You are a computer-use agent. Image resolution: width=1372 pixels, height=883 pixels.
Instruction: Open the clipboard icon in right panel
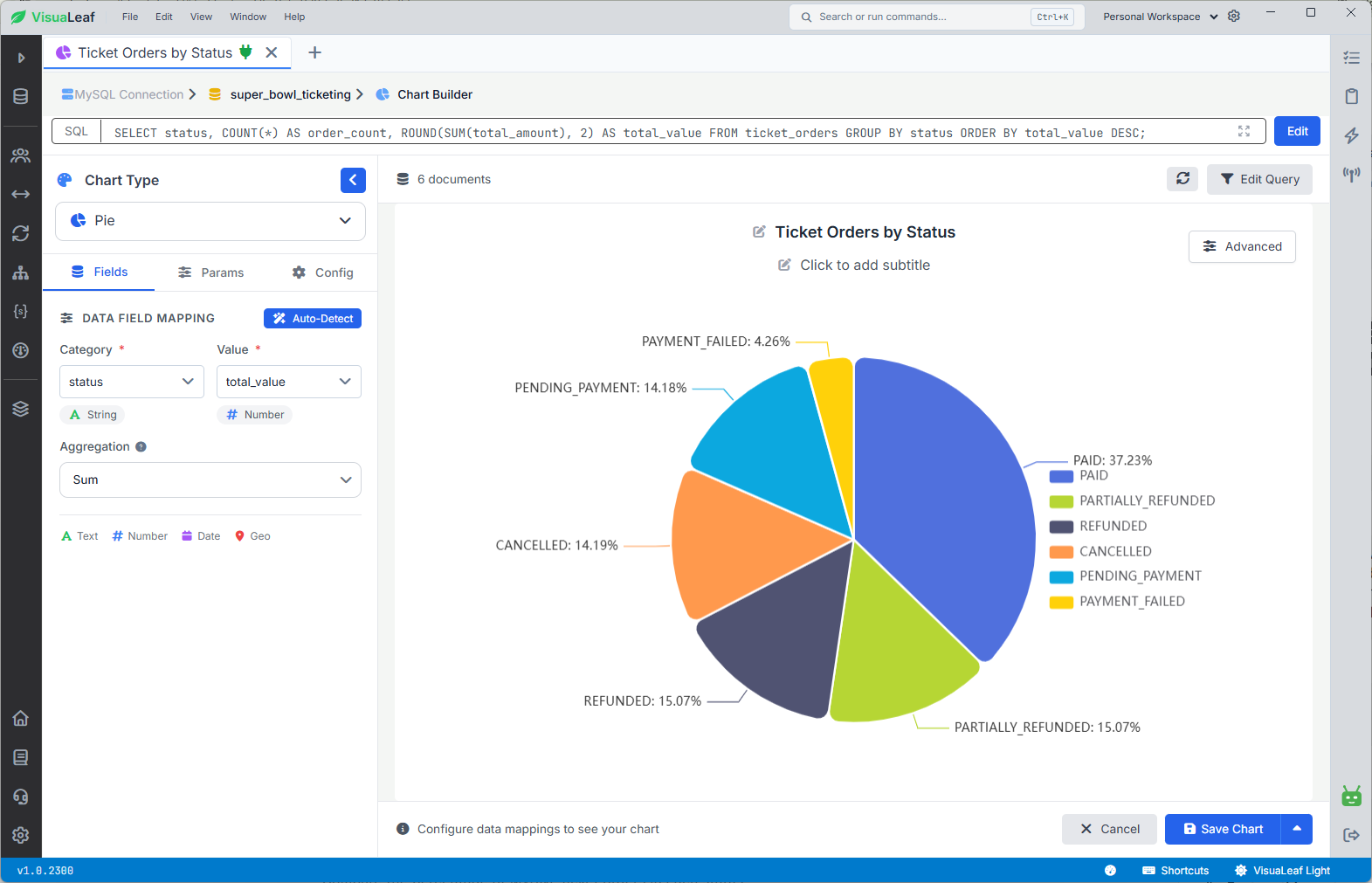tap(1352, 96)
